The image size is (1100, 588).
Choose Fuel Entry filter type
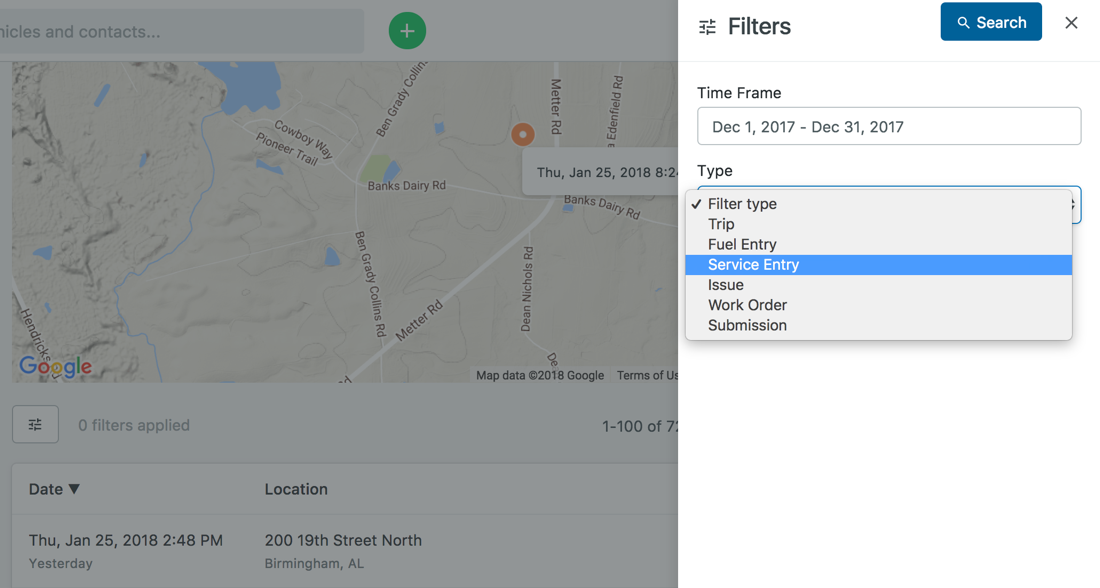(x=742, y=244)
